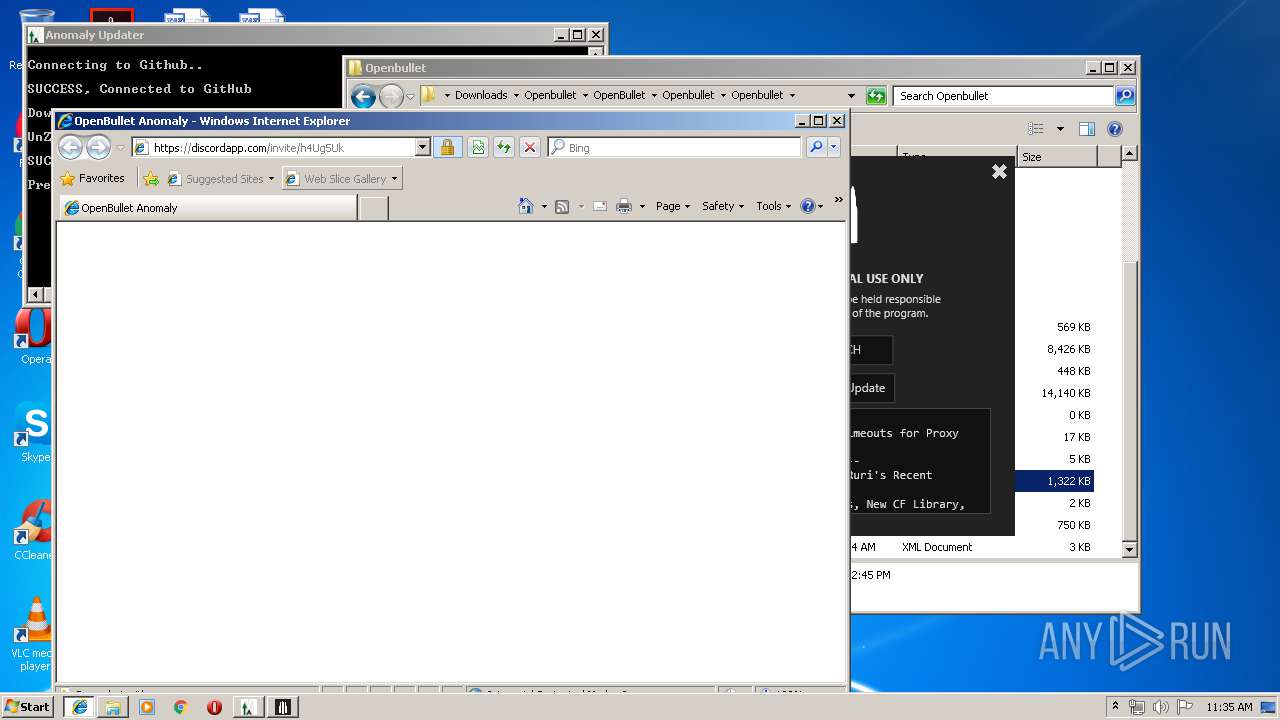Expand the Suggested Sites dropdown
Viewport: 1280px width, 720px height.
(x=271, y=180)
